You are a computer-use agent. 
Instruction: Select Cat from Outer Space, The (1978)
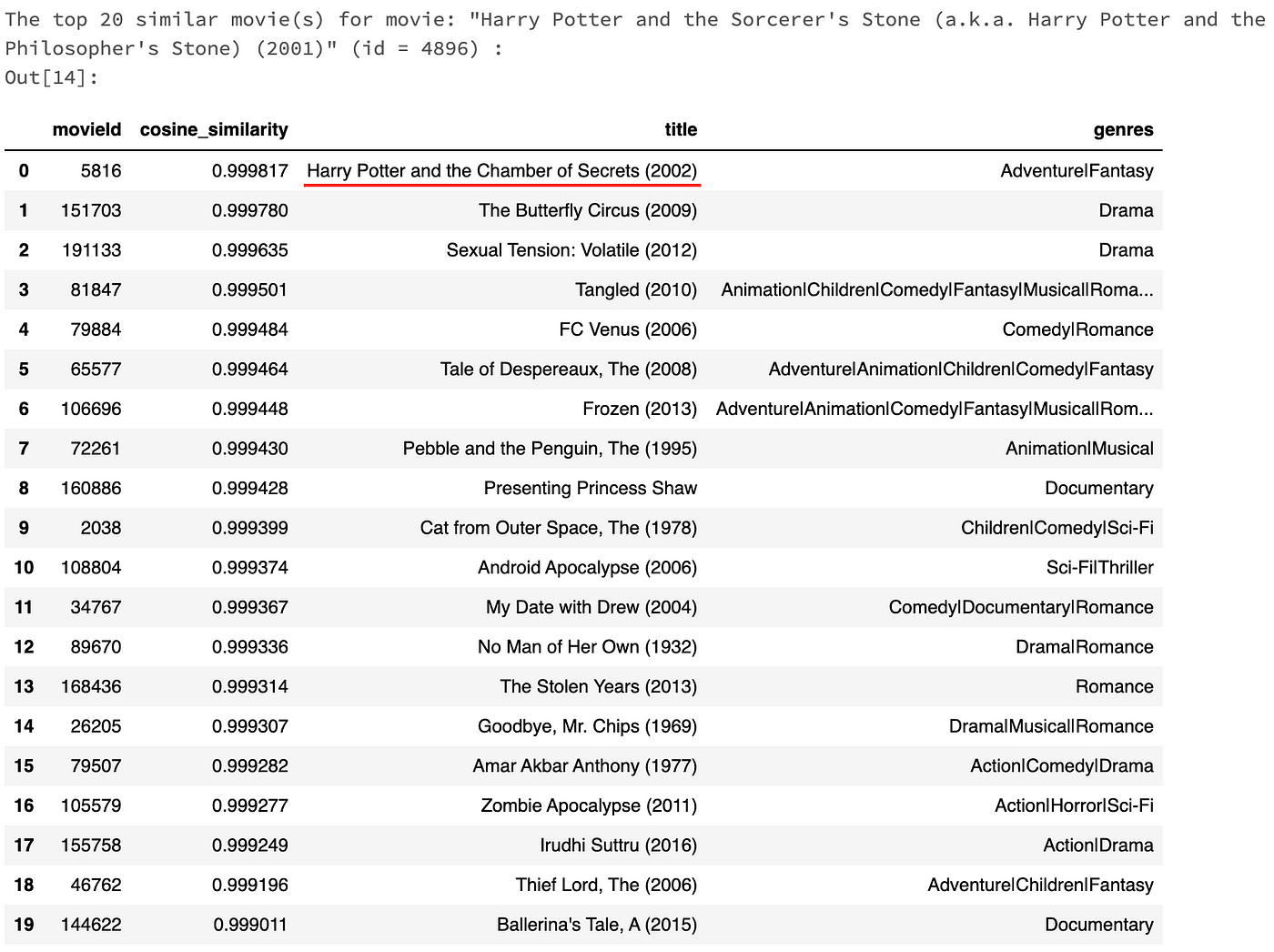click(559, 528)
